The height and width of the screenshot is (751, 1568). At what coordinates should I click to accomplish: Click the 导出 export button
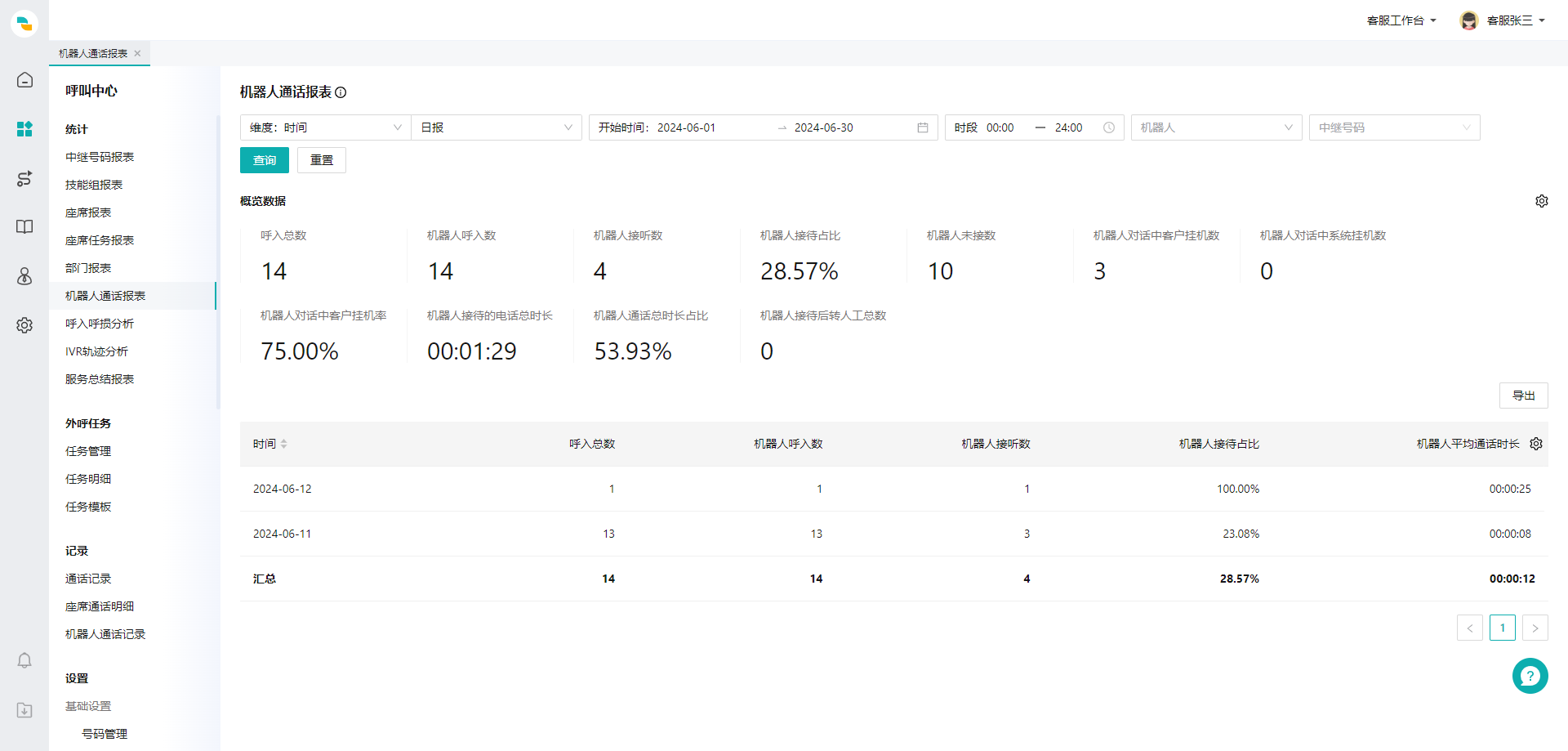[1524, 396]
